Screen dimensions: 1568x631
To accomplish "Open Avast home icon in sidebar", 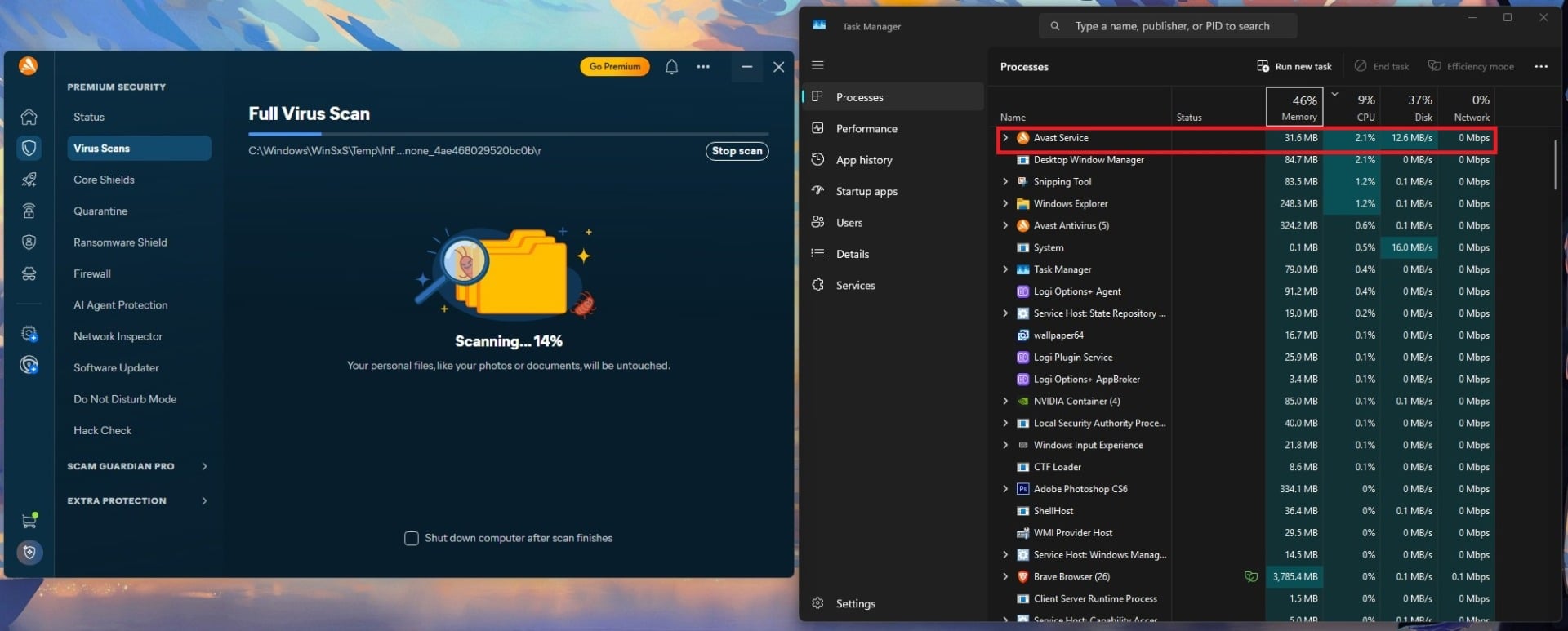I will pos(29,117).
